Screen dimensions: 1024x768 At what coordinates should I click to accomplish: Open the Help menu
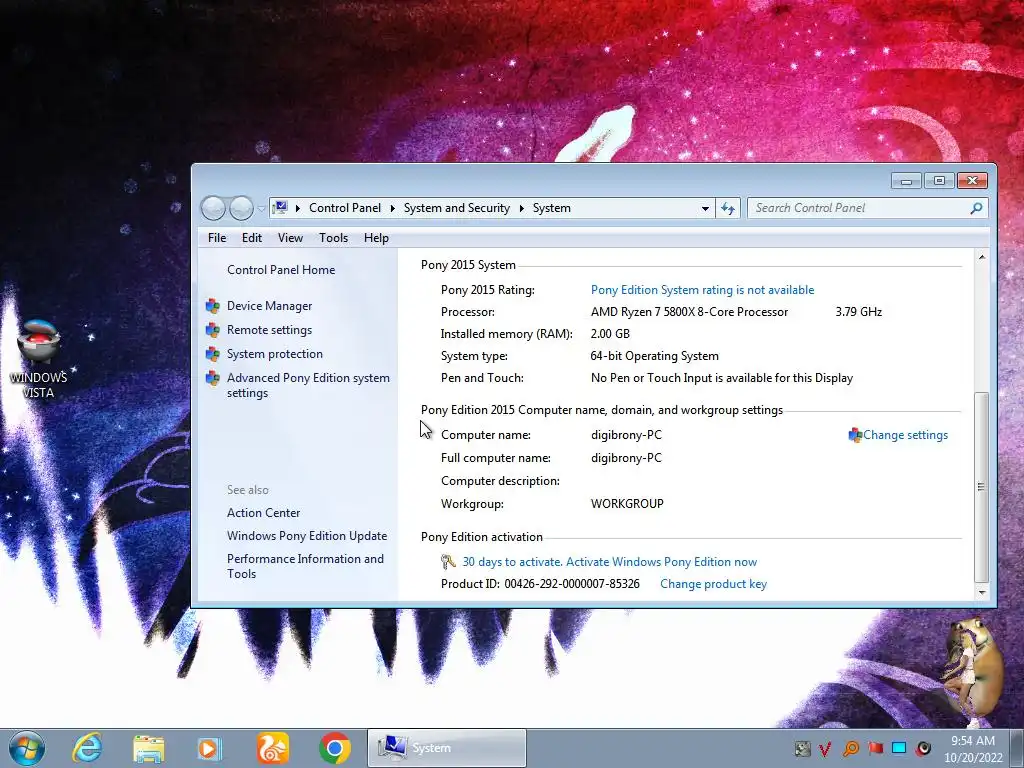(x=376, y=238)
